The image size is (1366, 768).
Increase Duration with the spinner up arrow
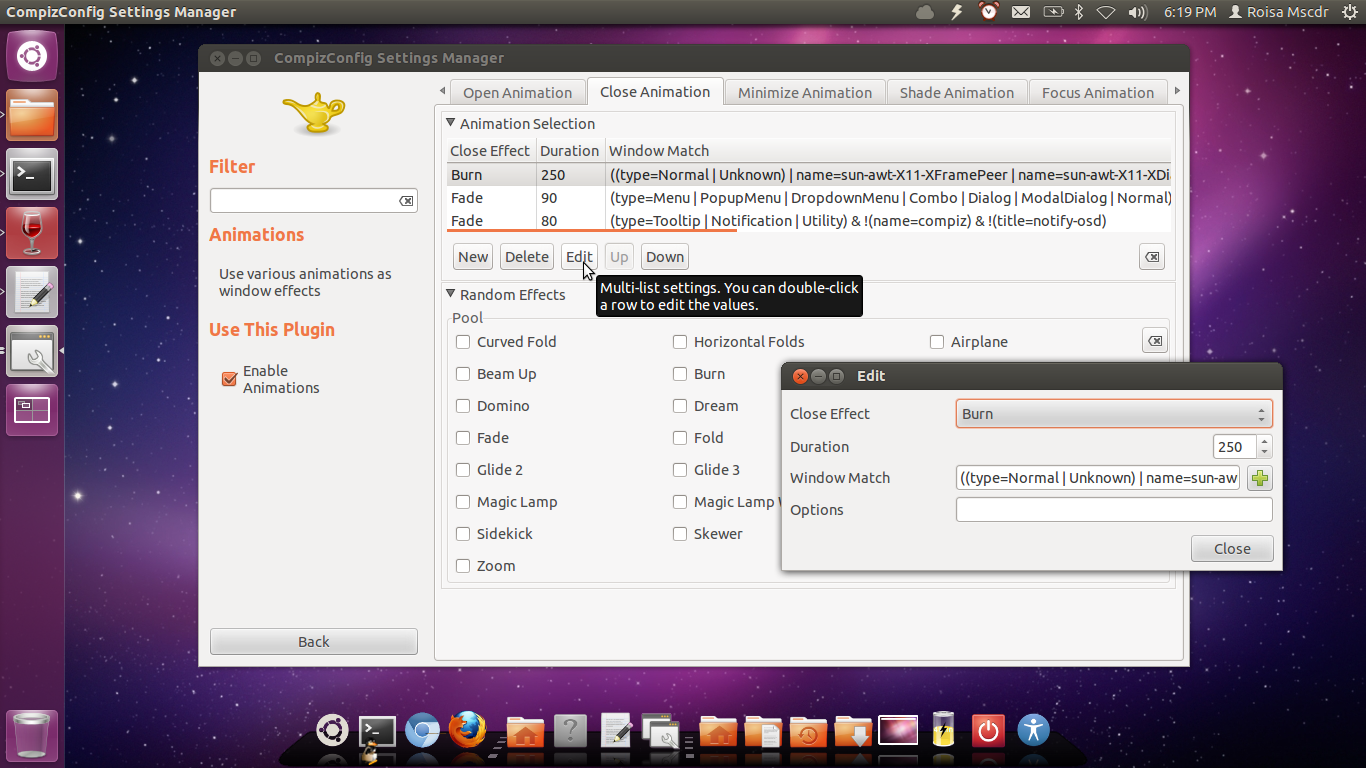[1265, 441]
